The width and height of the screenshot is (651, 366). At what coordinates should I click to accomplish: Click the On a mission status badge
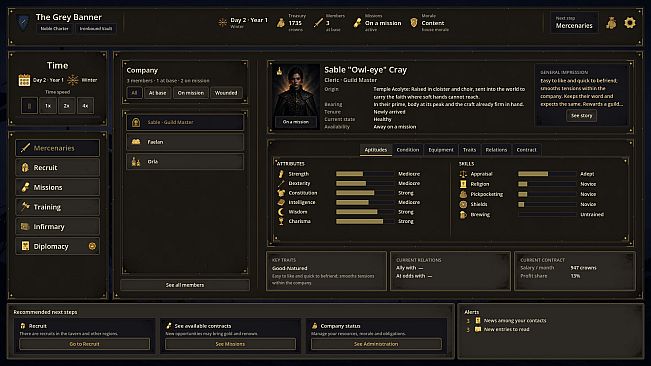(x=296, y=122)
